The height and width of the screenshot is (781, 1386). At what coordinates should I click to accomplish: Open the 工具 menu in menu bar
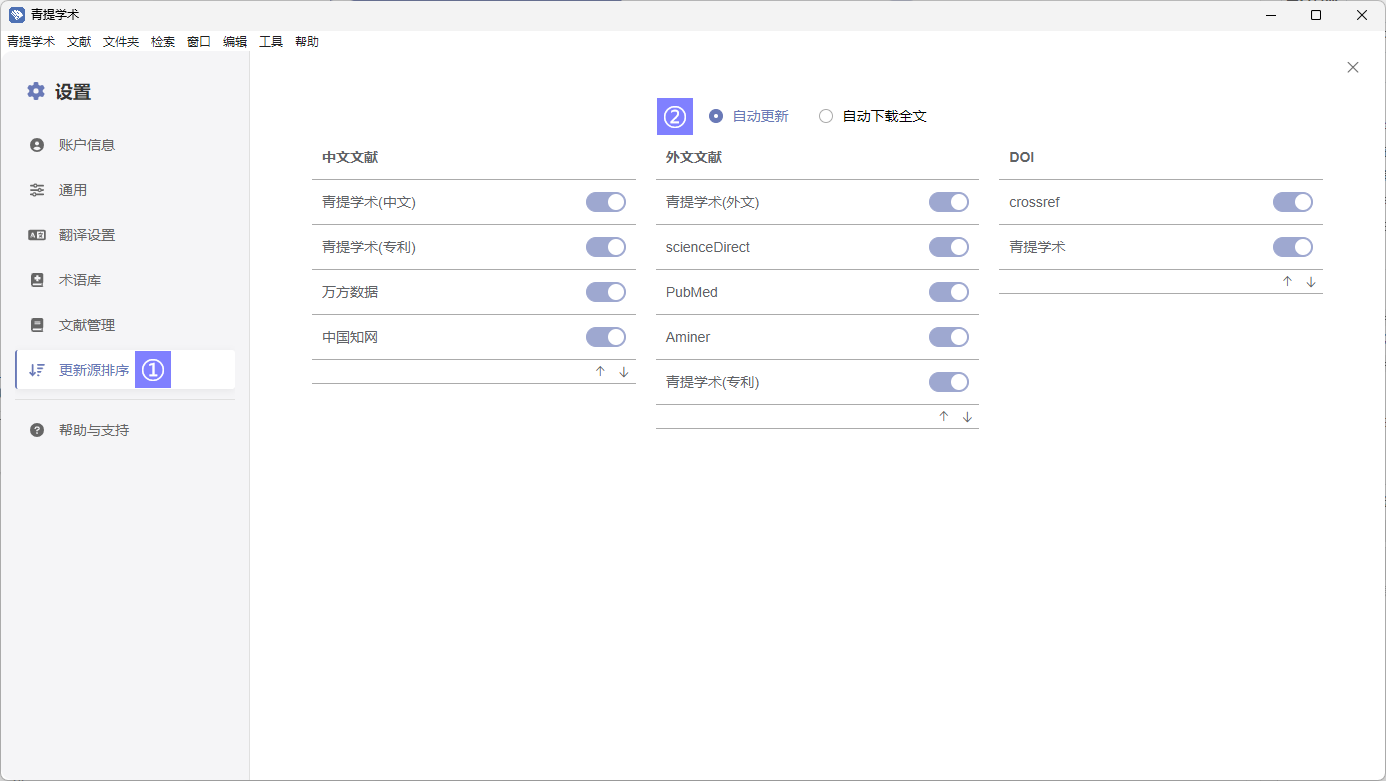click(x=271, y=42)
